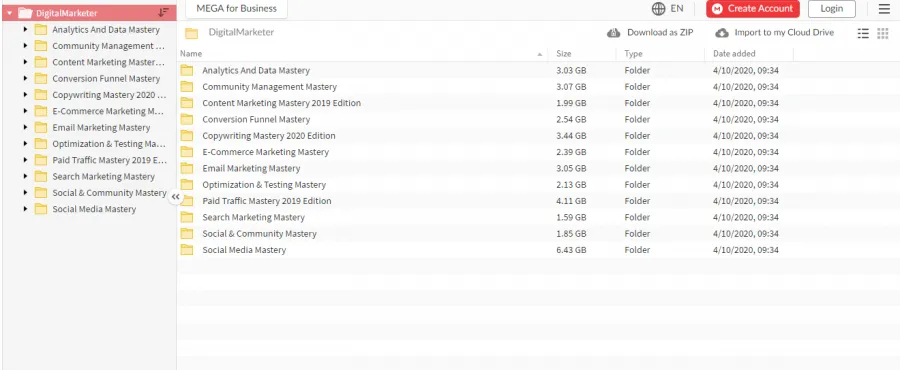The height and width of the screenshot is (370, 900).
Task: Select Analytics And Data Mastery sidebar folder icon
Action: point(41,29)
